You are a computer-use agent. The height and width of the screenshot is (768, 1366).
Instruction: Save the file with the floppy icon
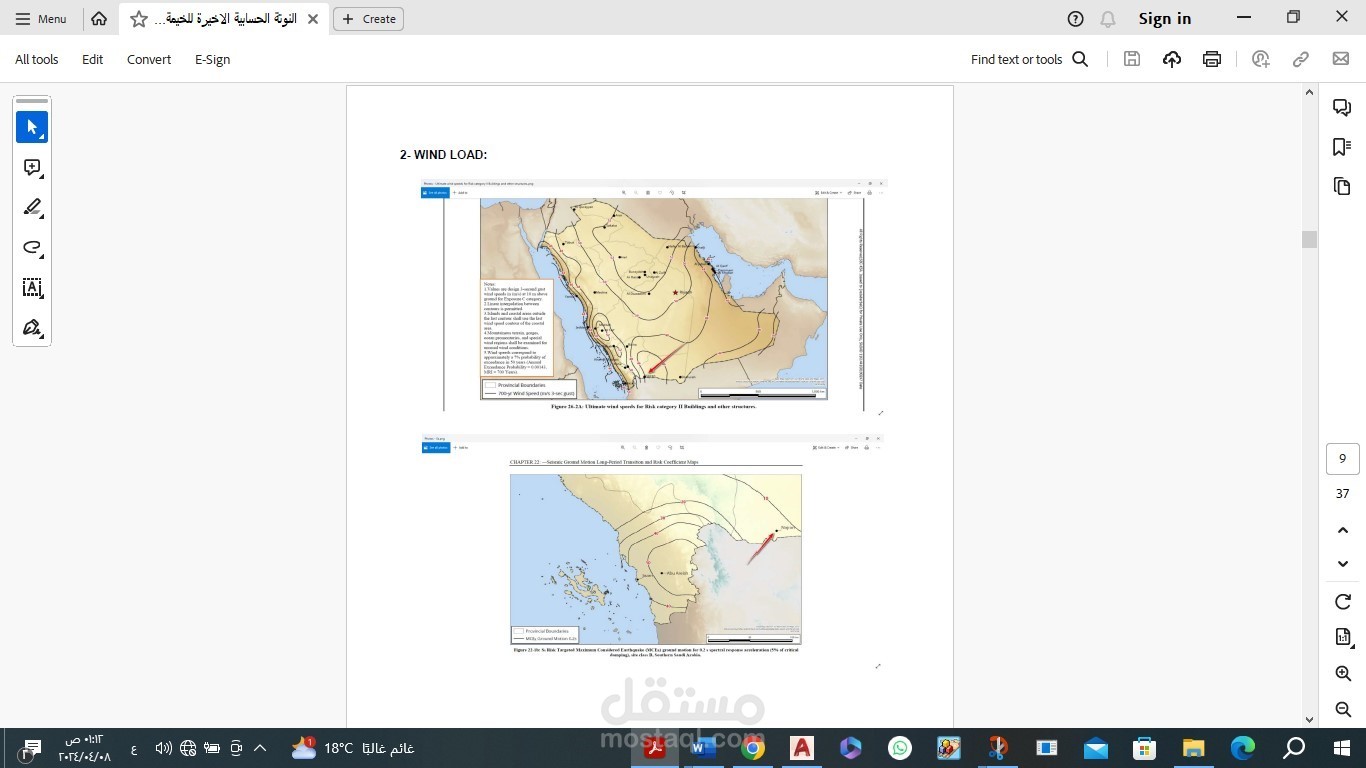[1132, 59]
